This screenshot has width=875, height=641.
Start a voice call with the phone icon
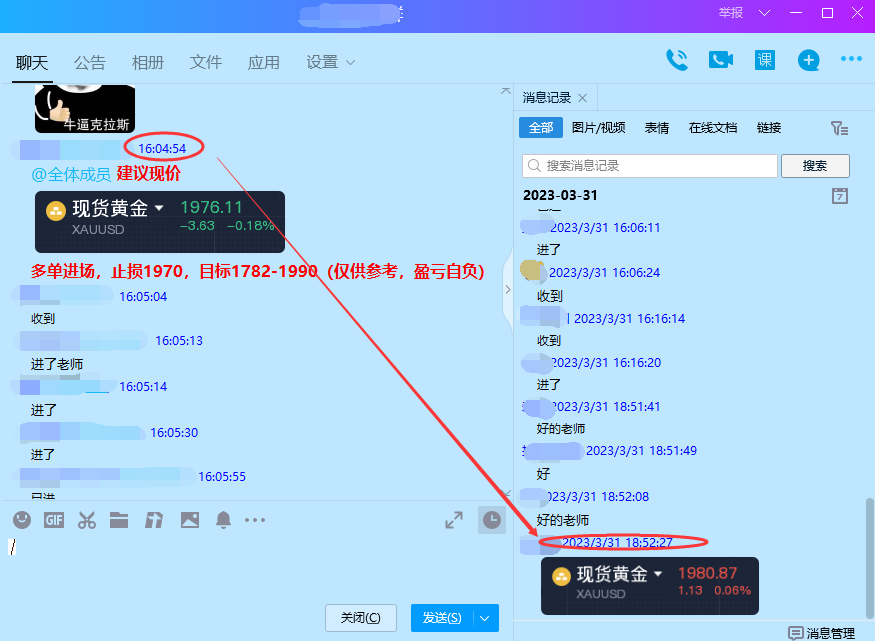click(x=677, y=60)
